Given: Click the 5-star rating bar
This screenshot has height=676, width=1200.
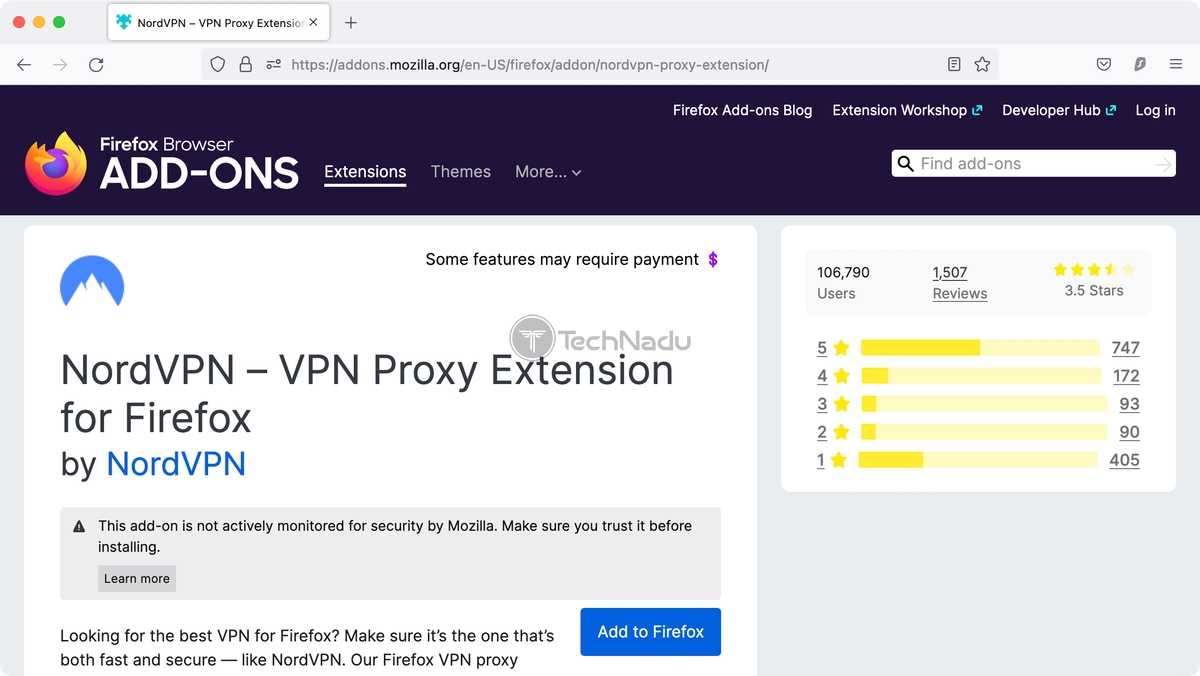Looking at the screenshot, I should (980, 348).
